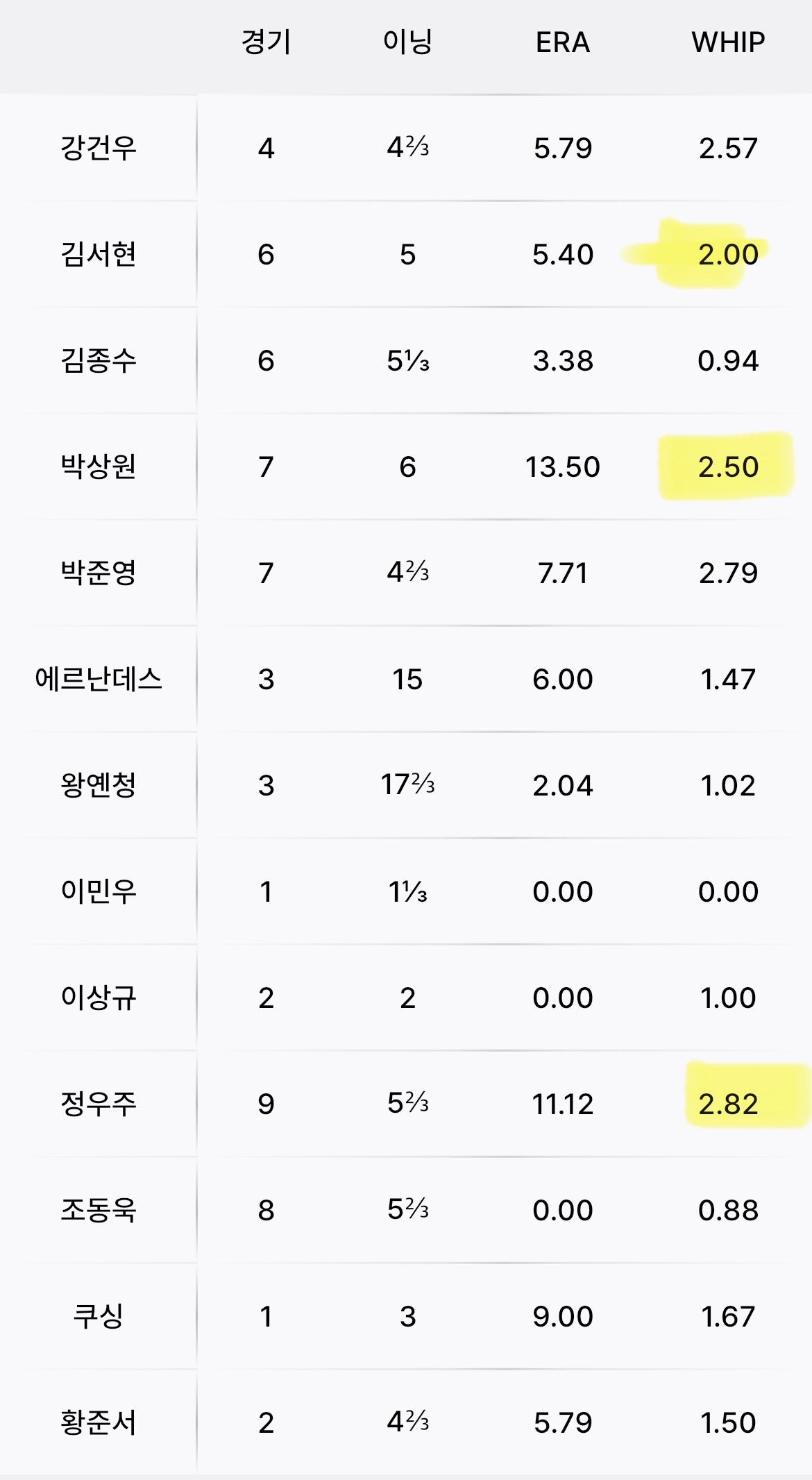
Task: Select the 이닝 column header
Action: [x=408, y=42]
